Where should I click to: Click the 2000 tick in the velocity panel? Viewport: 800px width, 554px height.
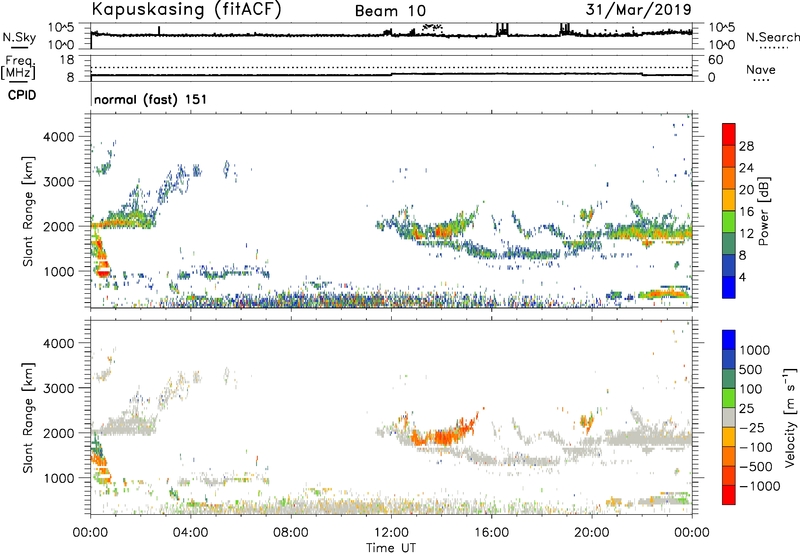[59, 433]
